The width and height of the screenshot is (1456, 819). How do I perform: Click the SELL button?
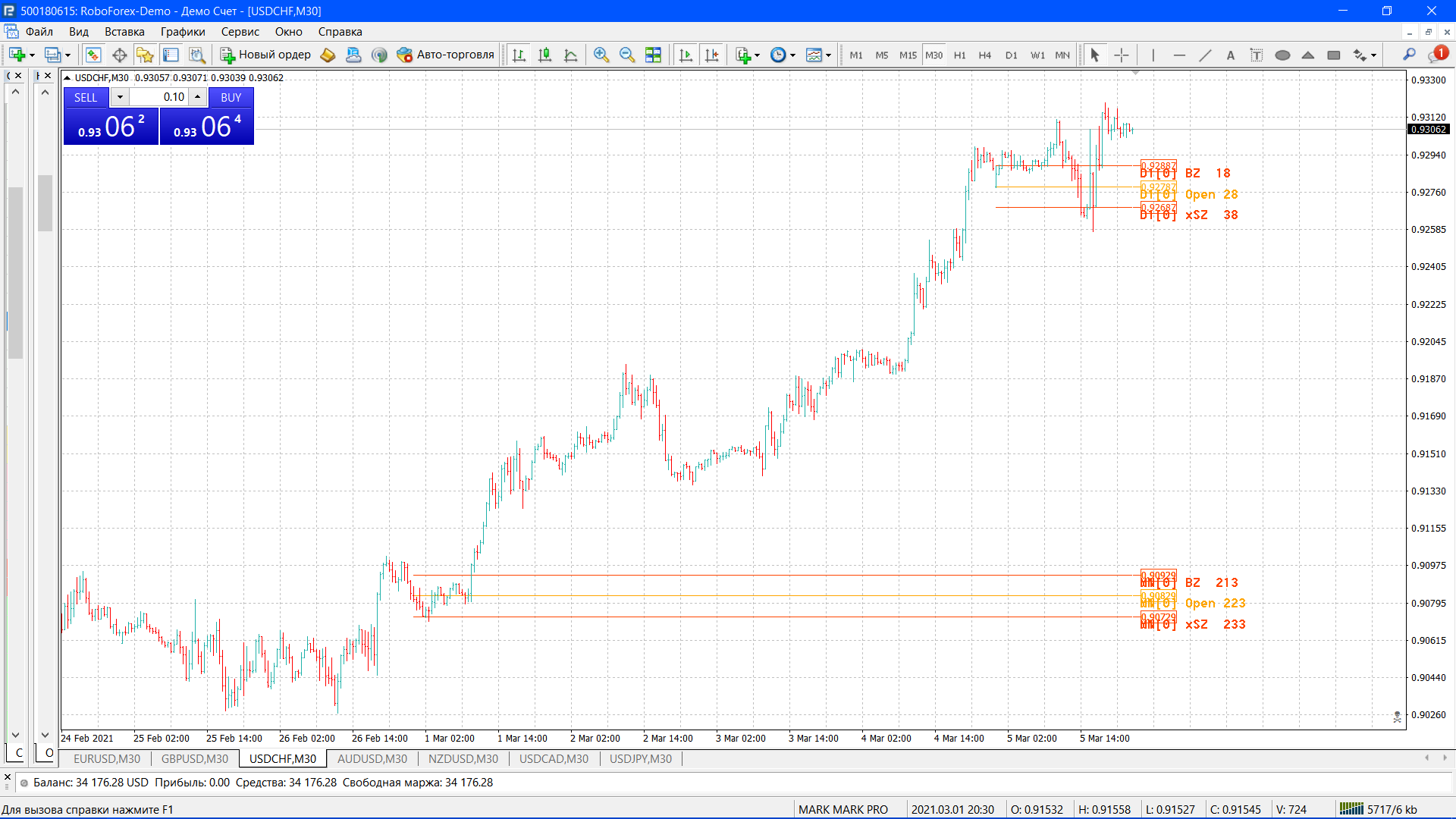point(86,97)
